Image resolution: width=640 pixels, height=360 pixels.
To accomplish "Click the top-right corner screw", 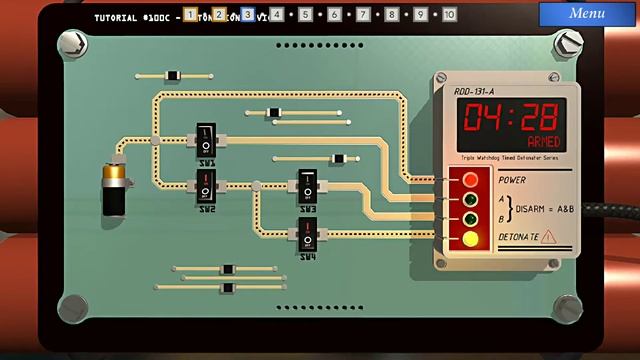I will click(568, 43).
